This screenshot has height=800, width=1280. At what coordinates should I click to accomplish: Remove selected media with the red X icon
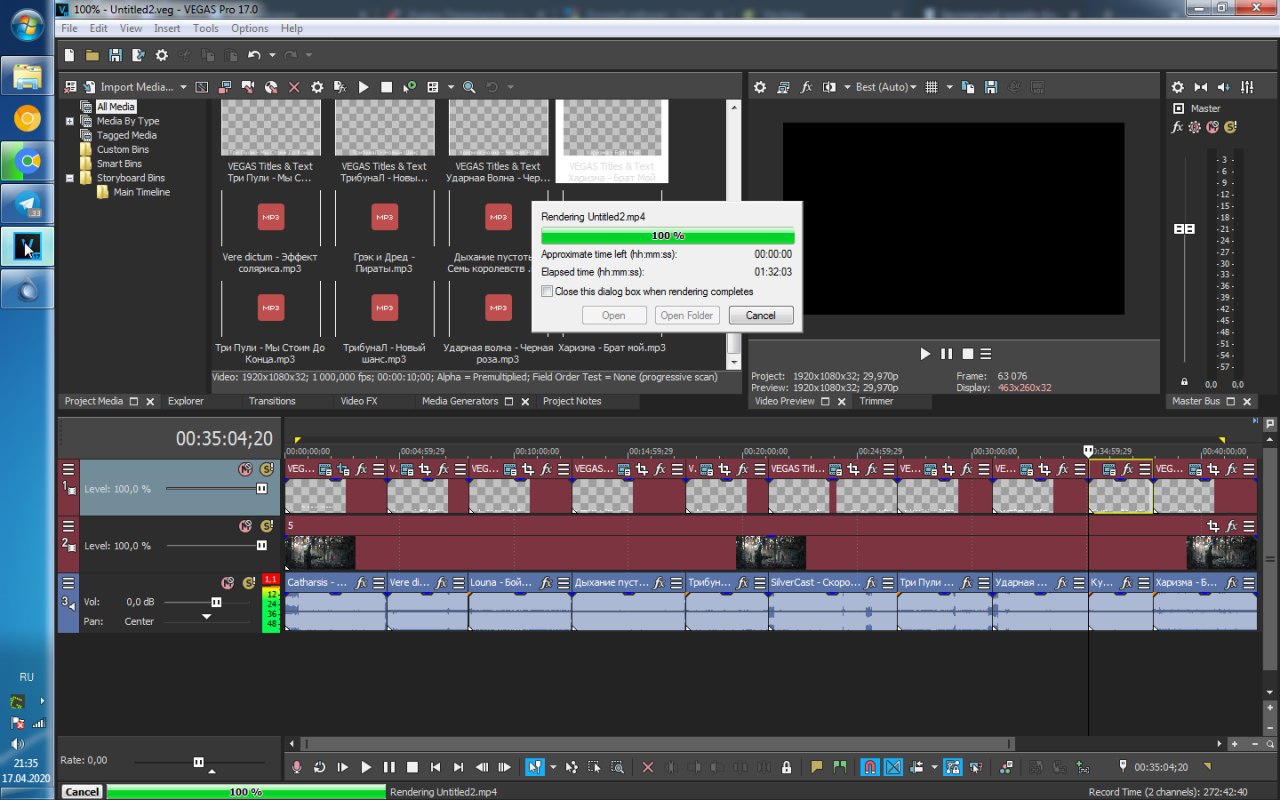pos(294,87)
